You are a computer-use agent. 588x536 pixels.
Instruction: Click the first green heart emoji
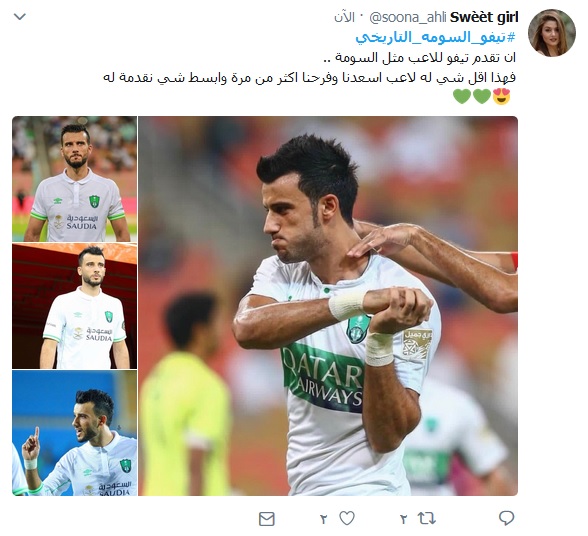(482, 96)
